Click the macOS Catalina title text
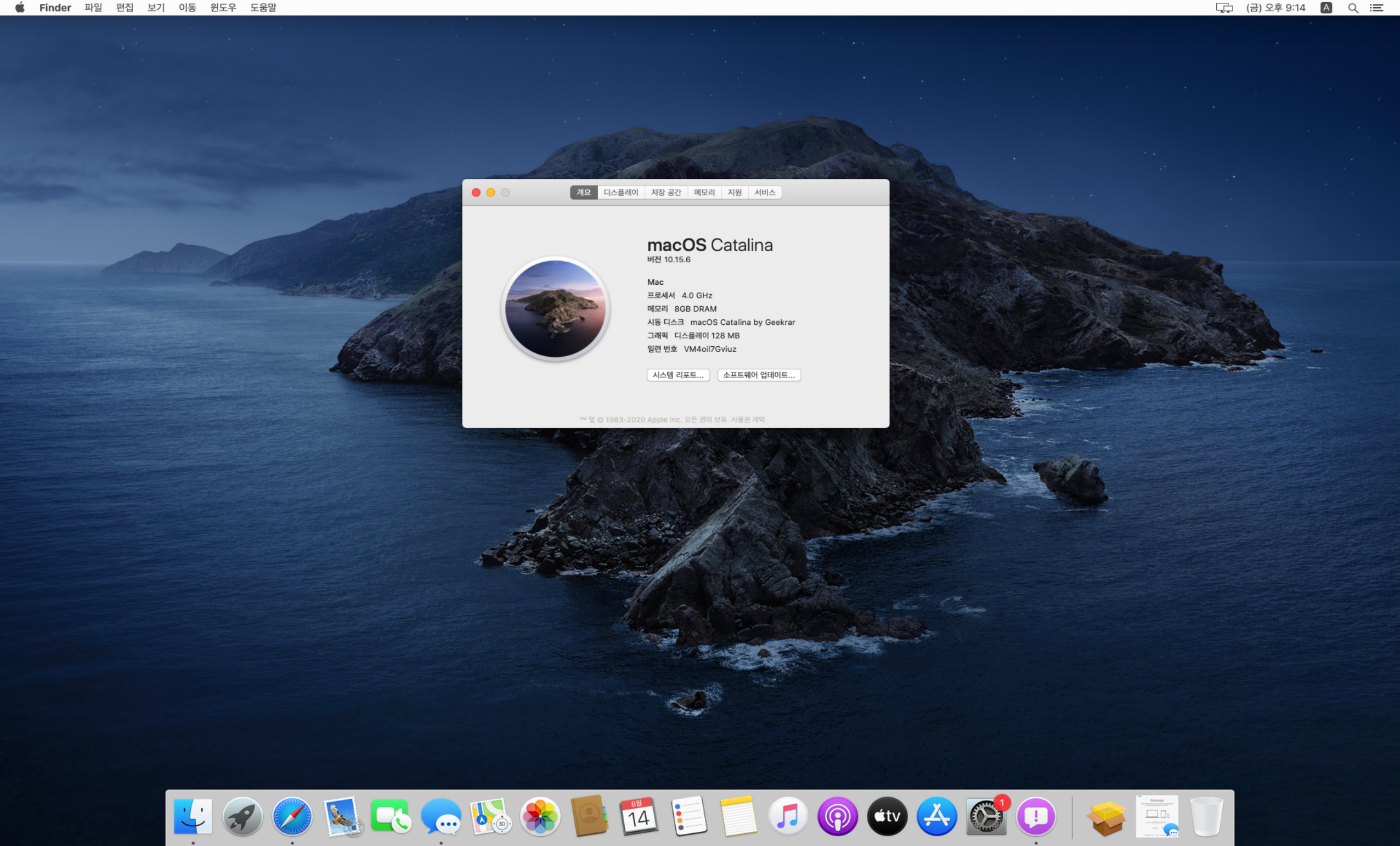This screenshot has height=846, width=1400. tap(710, 245)
